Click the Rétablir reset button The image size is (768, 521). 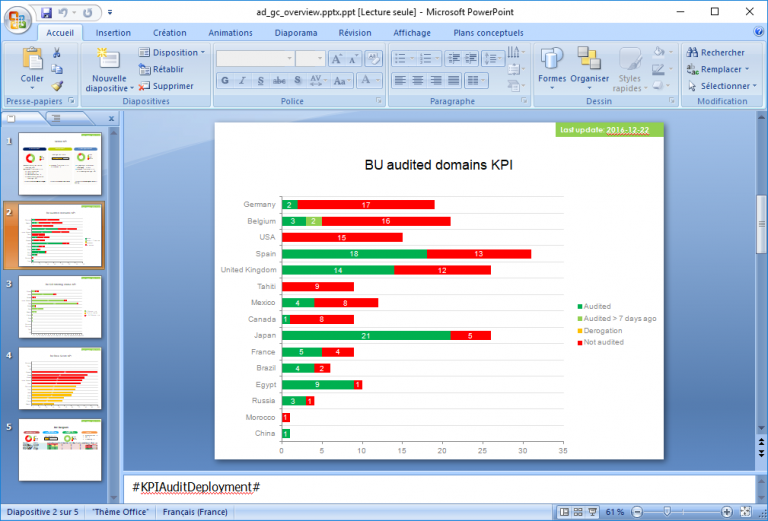[x=167, y=69]
